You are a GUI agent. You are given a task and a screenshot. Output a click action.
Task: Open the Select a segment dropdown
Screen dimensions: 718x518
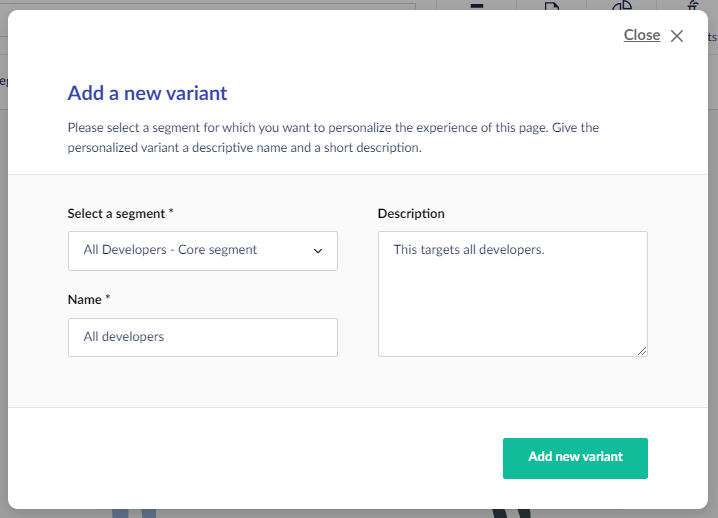point(202,250)
